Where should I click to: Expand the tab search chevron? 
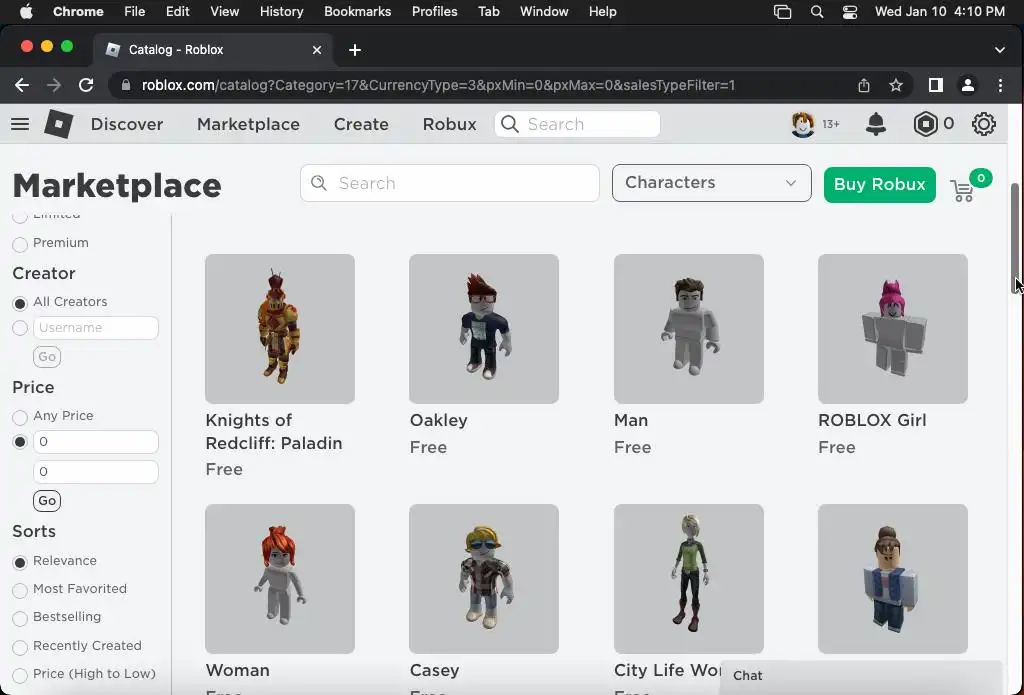coord(1000,50)
